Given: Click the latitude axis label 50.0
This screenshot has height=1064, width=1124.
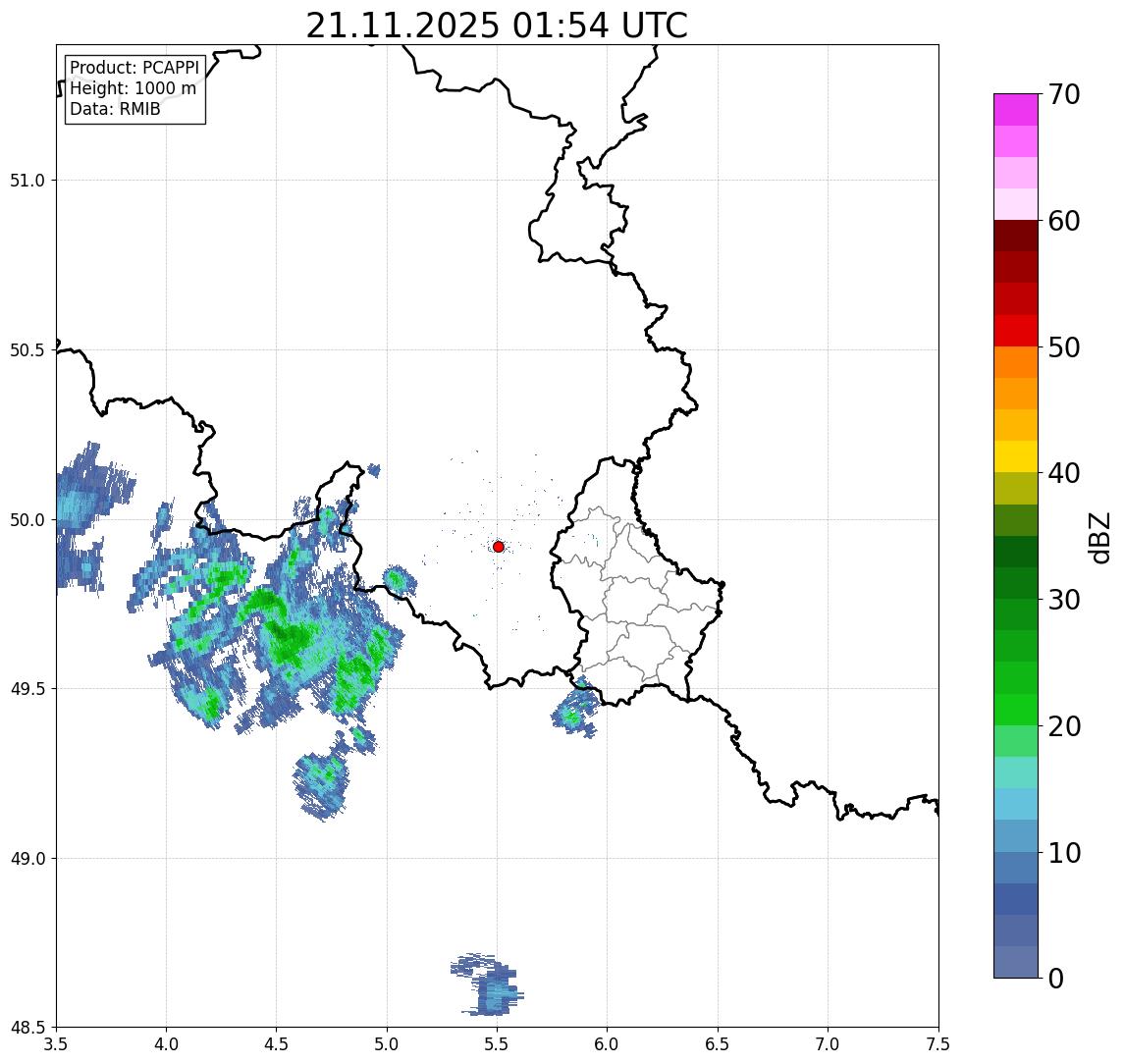Looking at the screenshot, I should click(27, 520).
